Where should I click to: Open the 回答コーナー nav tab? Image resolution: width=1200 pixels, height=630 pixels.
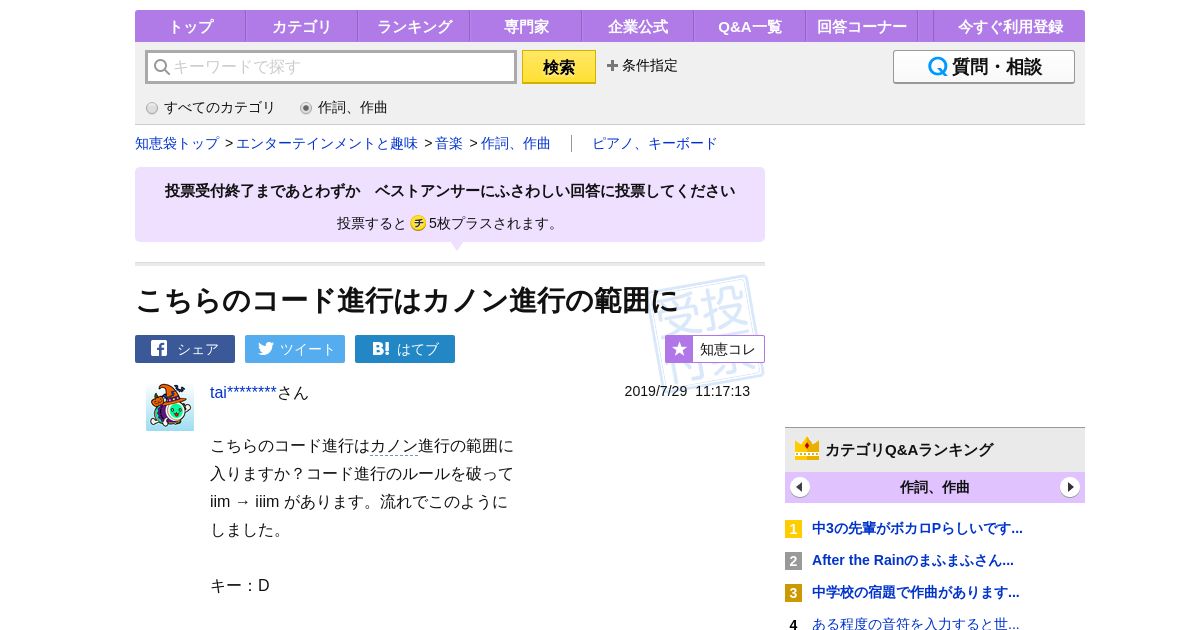(x=861, y=26)
